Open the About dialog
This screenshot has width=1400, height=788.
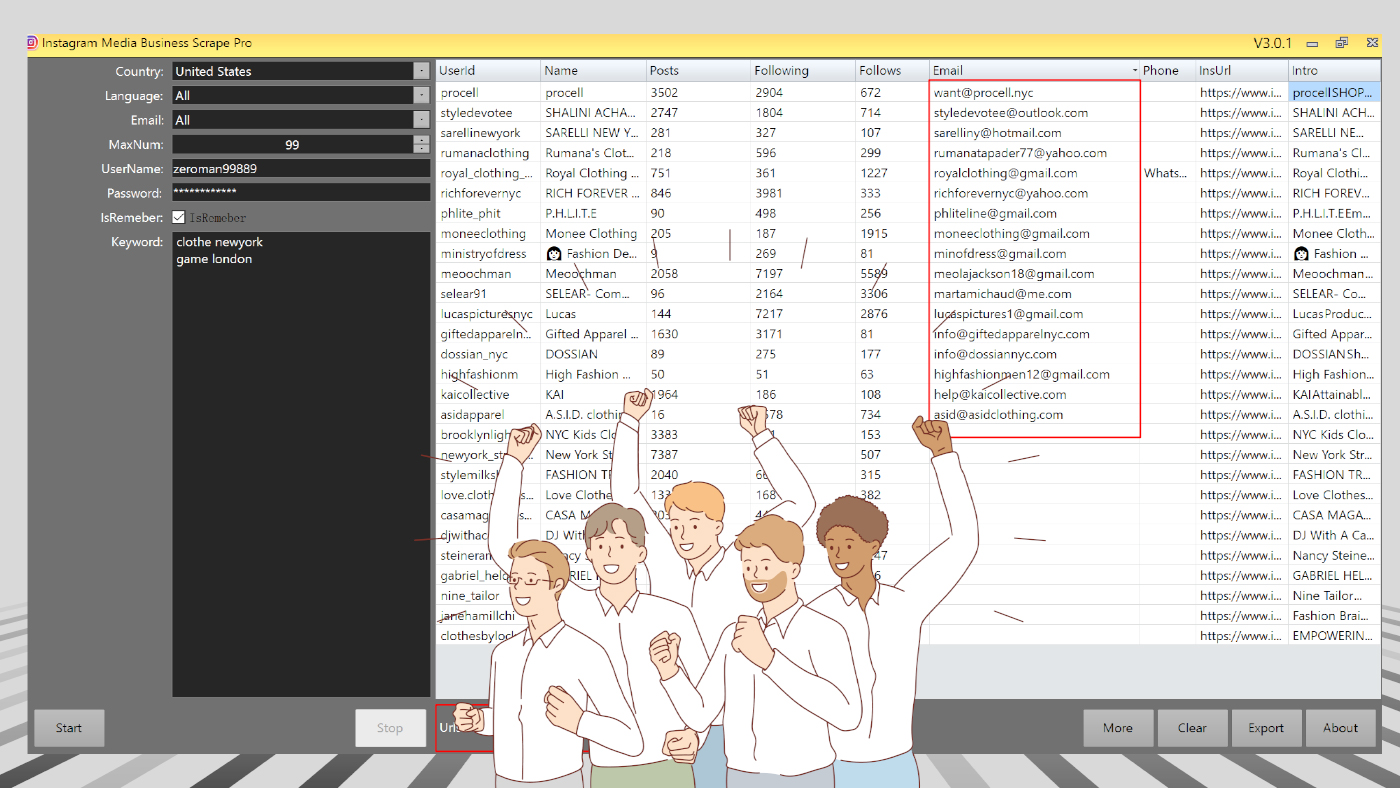[1340, 728]
